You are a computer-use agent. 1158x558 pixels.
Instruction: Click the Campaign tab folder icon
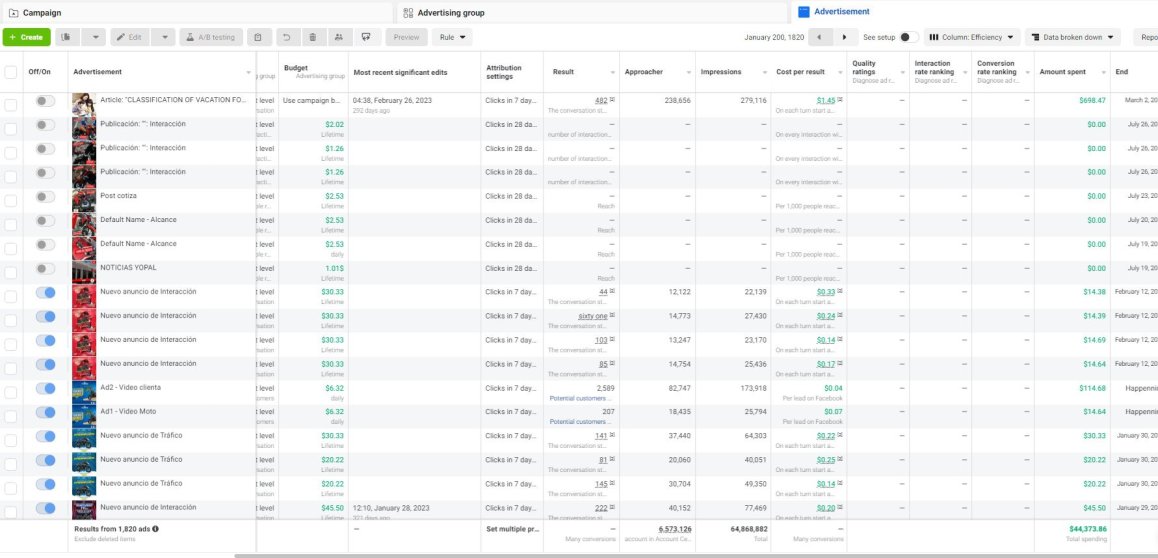(13, 13)
